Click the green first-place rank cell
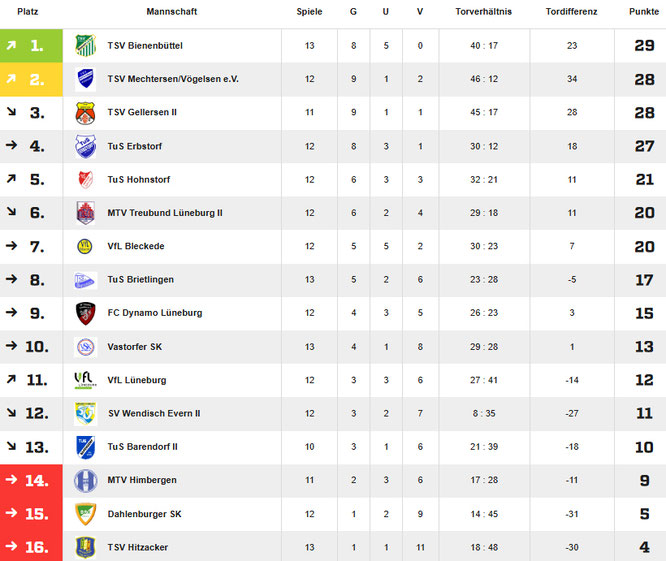This screenshot has width=666, height=561. (x=31, y=46)
